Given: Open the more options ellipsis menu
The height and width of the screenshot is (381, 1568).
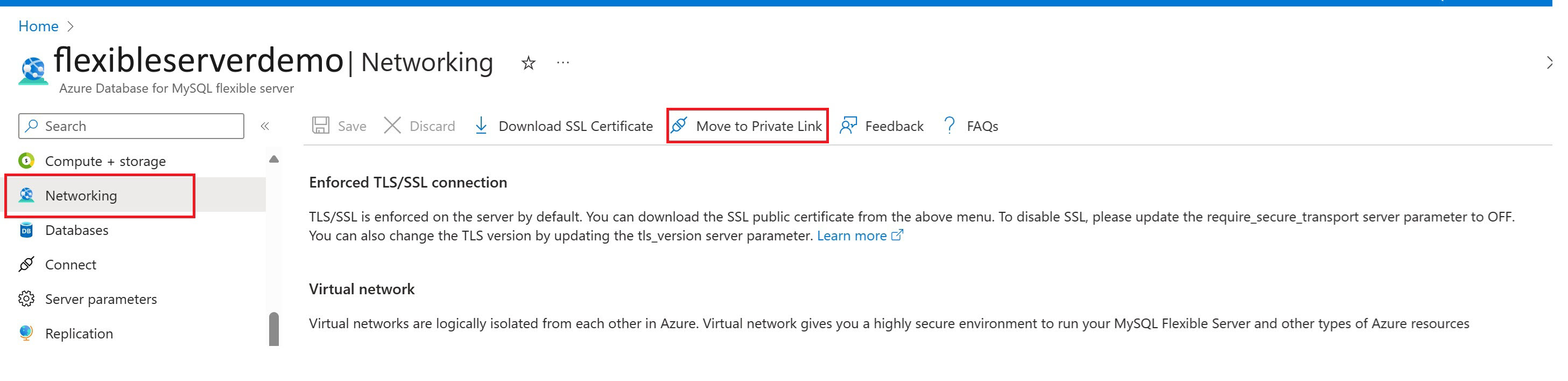Looking at the screenshot, I should (563, 62).
